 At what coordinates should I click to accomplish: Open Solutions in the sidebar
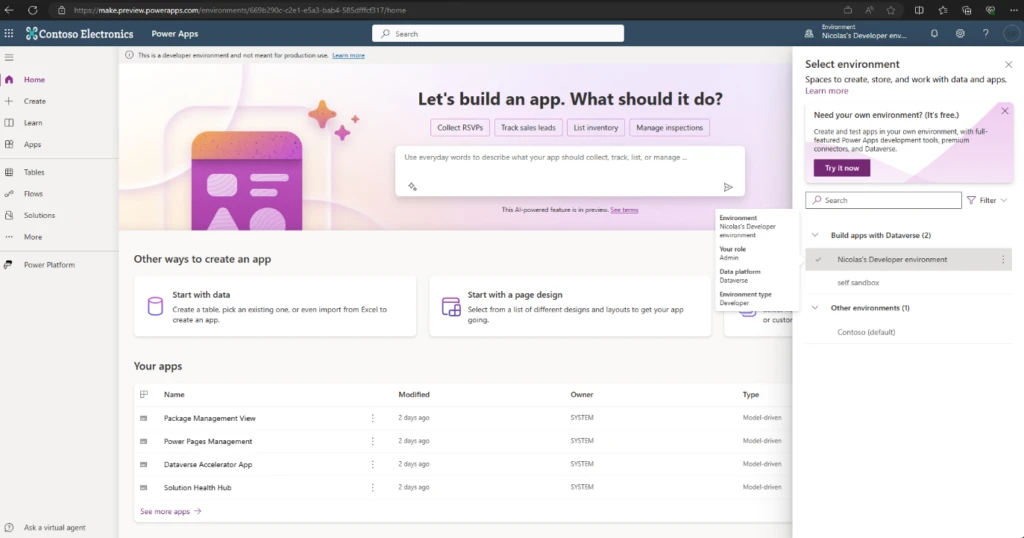pyautogui.click(x=39, y=215)
